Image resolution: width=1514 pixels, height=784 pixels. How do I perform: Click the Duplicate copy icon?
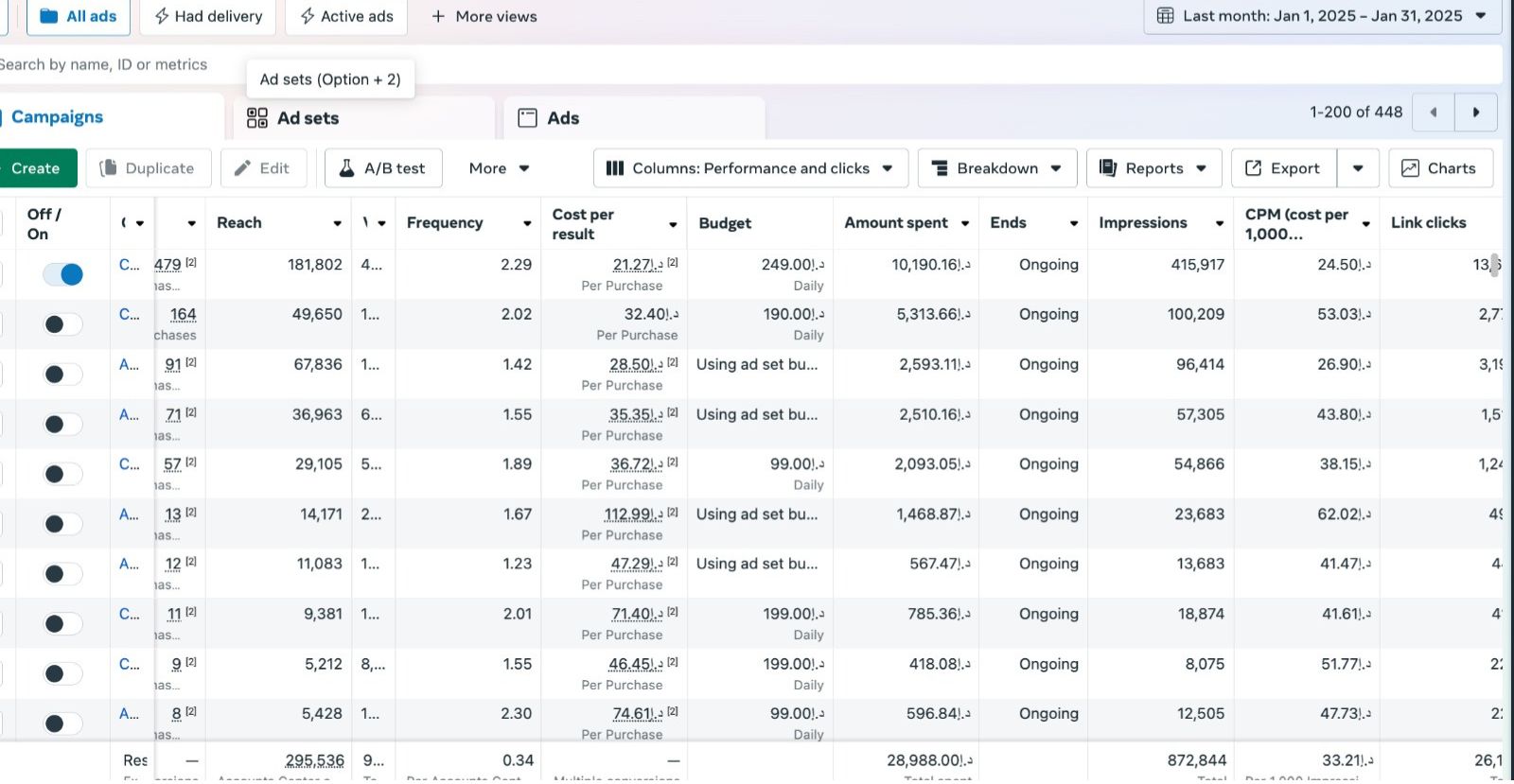tap(109, 168)
